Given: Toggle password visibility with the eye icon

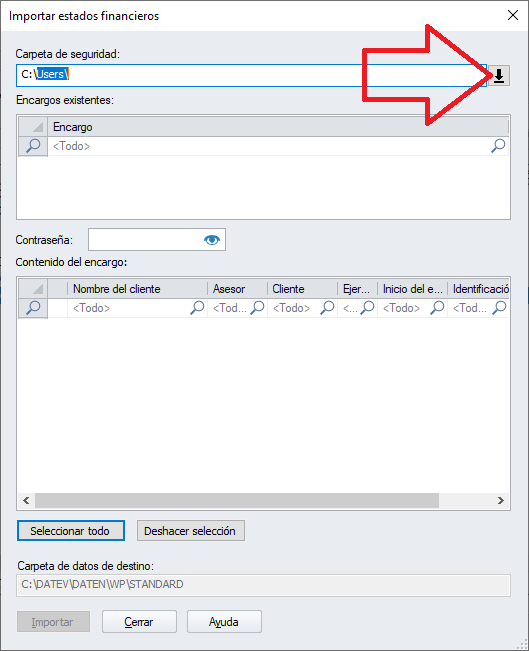Looking at the screenshot, I should [212, 240].
